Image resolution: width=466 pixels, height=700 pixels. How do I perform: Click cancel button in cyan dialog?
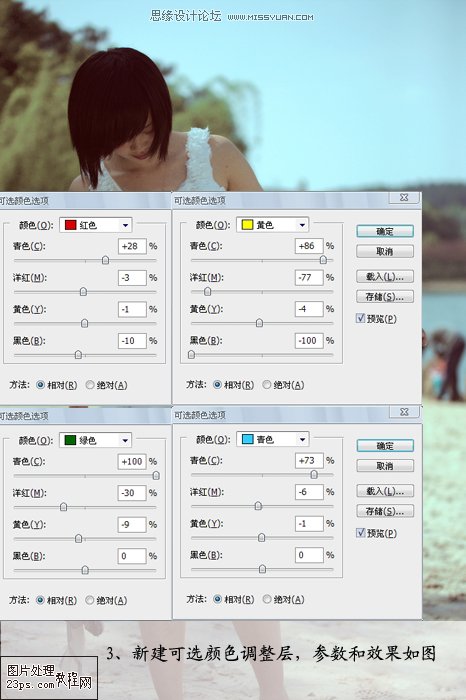(385, 466)
